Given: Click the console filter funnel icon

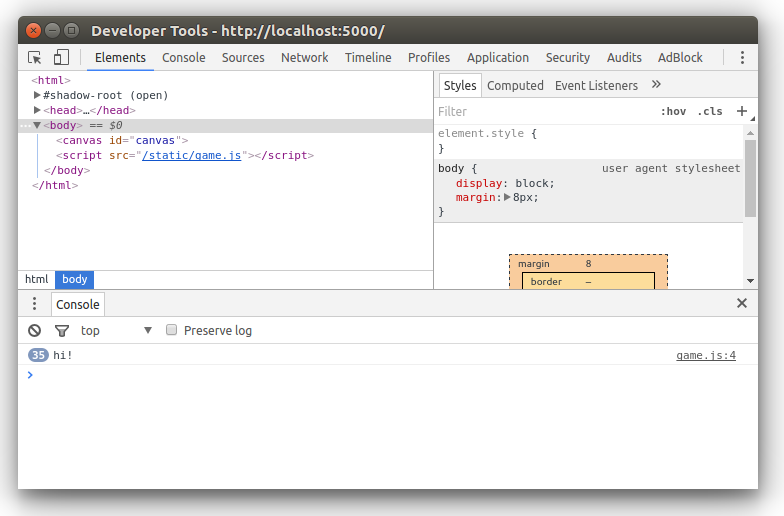Looking at the screenshot, I should click(62, 330).
